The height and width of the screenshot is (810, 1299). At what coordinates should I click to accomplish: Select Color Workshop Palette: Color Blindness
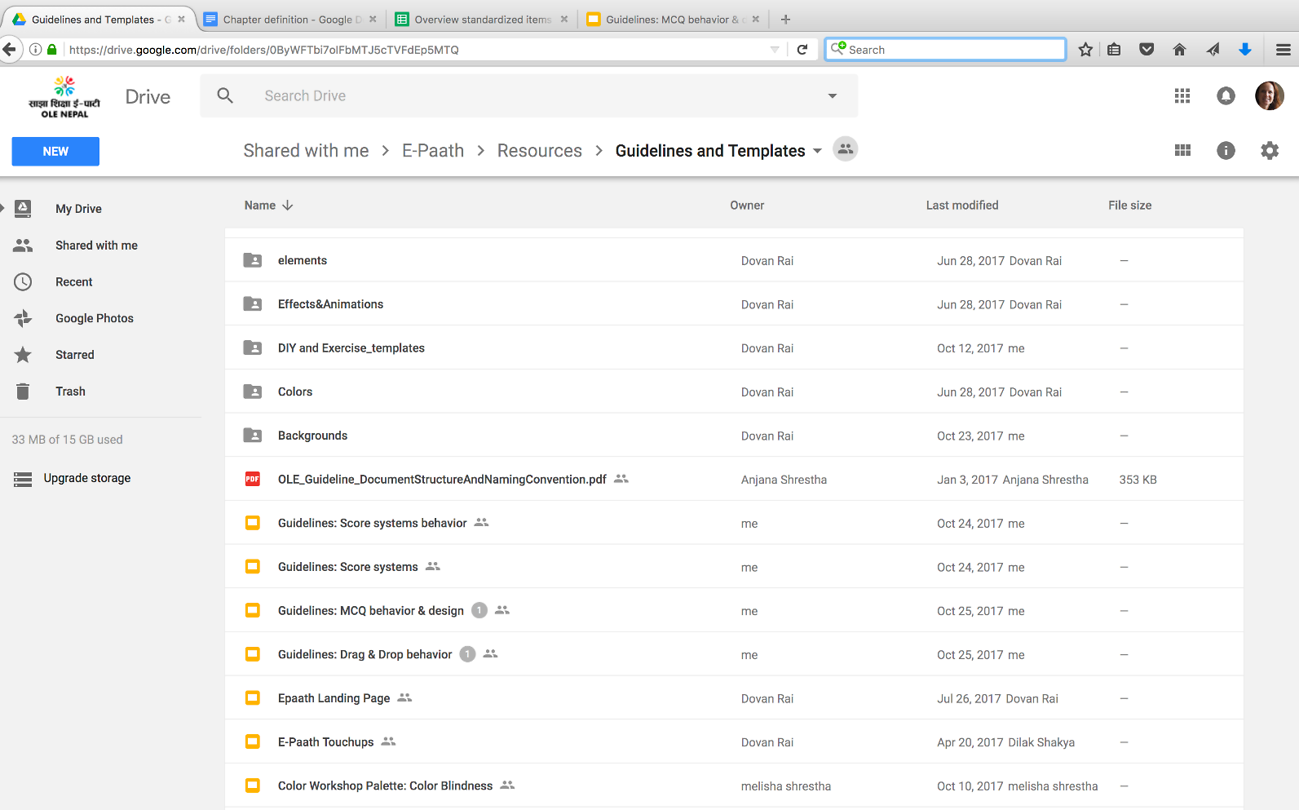[734, 786]
